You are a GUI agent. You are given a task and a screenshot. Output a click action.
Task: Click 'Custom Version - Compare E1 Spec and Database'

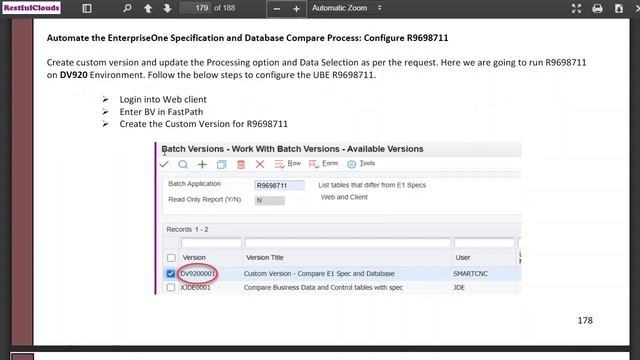point(319,273)
